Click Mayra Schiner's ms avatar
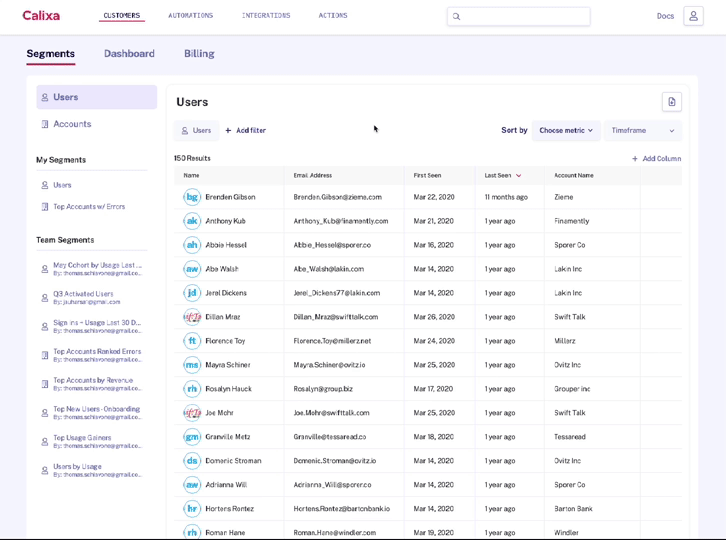Image resolution: width=726 pixels, height=540 pixels. coord(192,365)
